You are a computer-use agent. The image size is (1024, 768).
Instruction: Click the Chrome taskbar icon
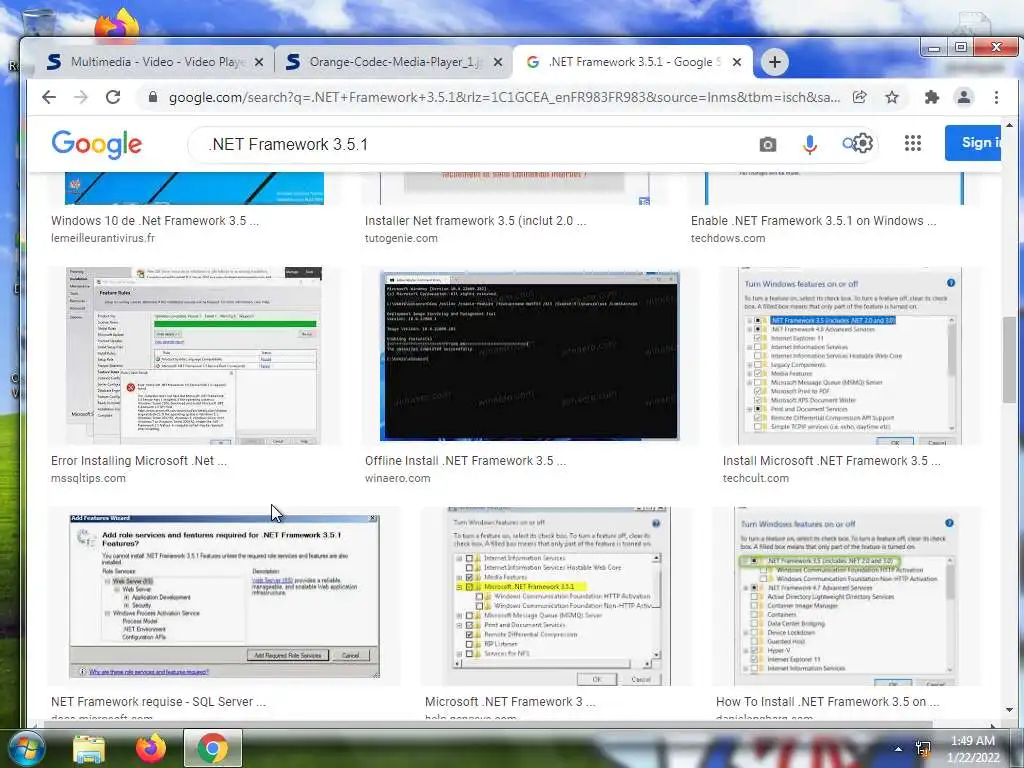(212, 748)
